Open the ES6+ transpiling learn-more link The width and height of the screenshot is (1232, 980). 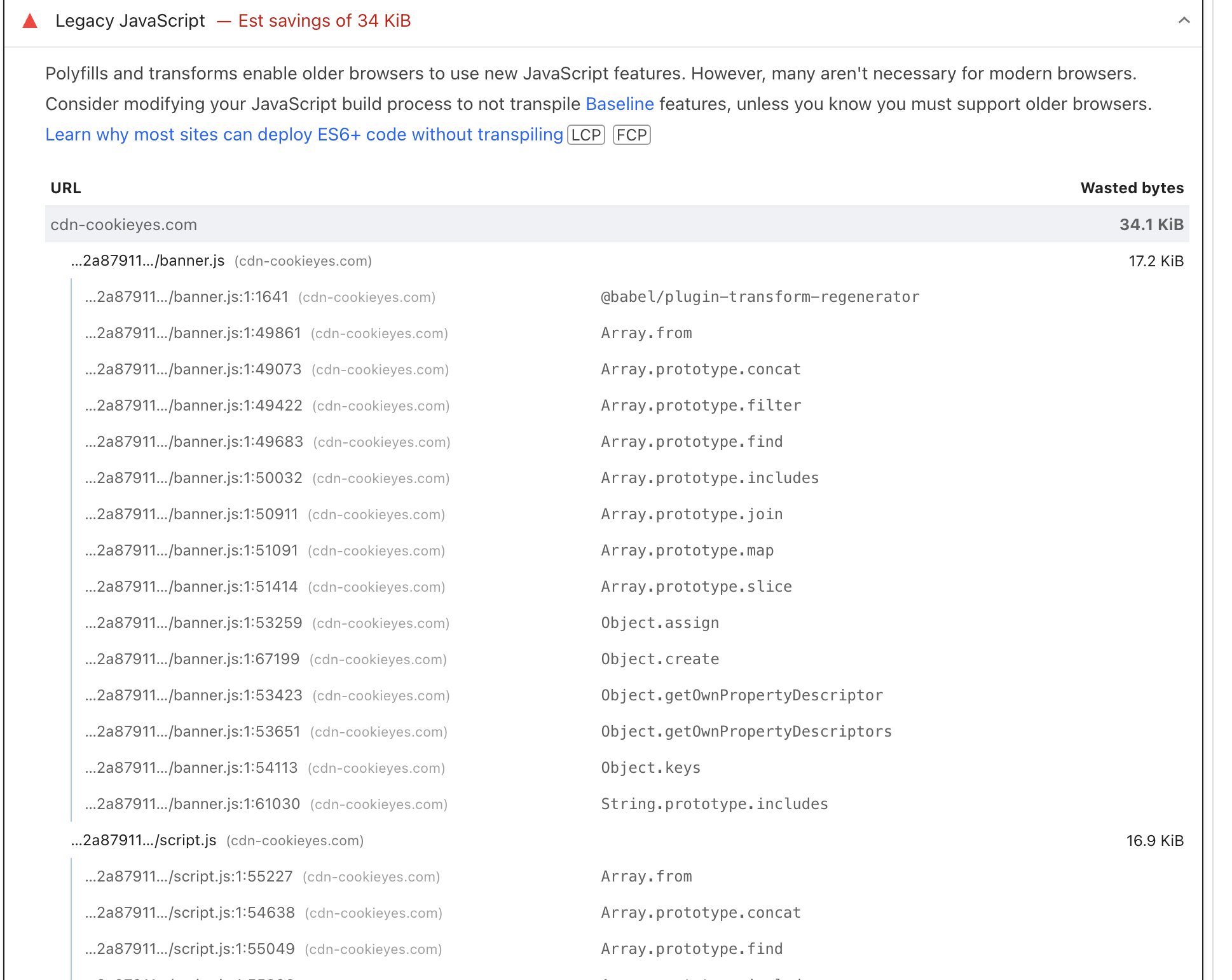click(304, 135)
